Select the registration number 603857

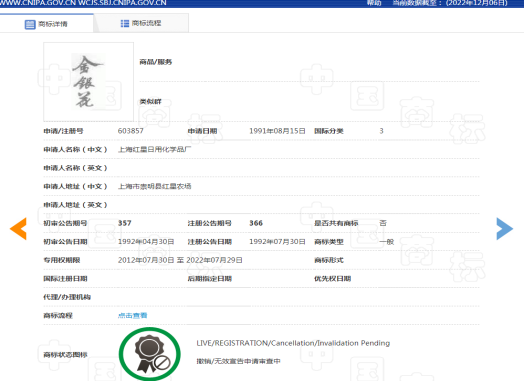pyautogui.click(x=131, y=131)
